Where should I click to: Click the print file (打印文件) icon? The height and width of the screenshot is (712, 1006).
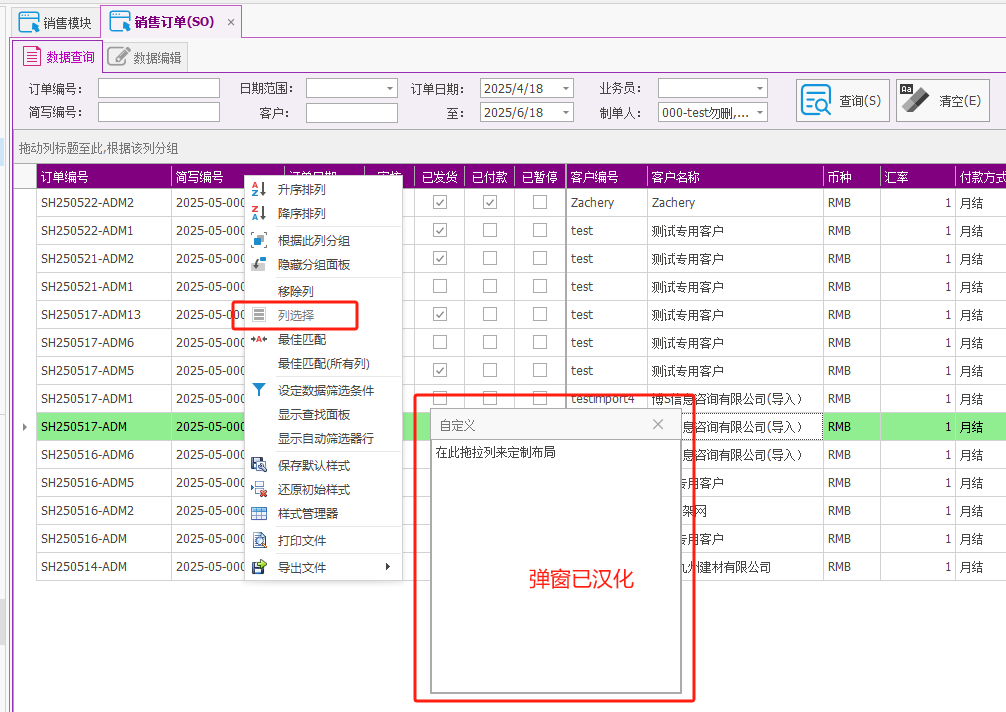(x=259, y=541)
